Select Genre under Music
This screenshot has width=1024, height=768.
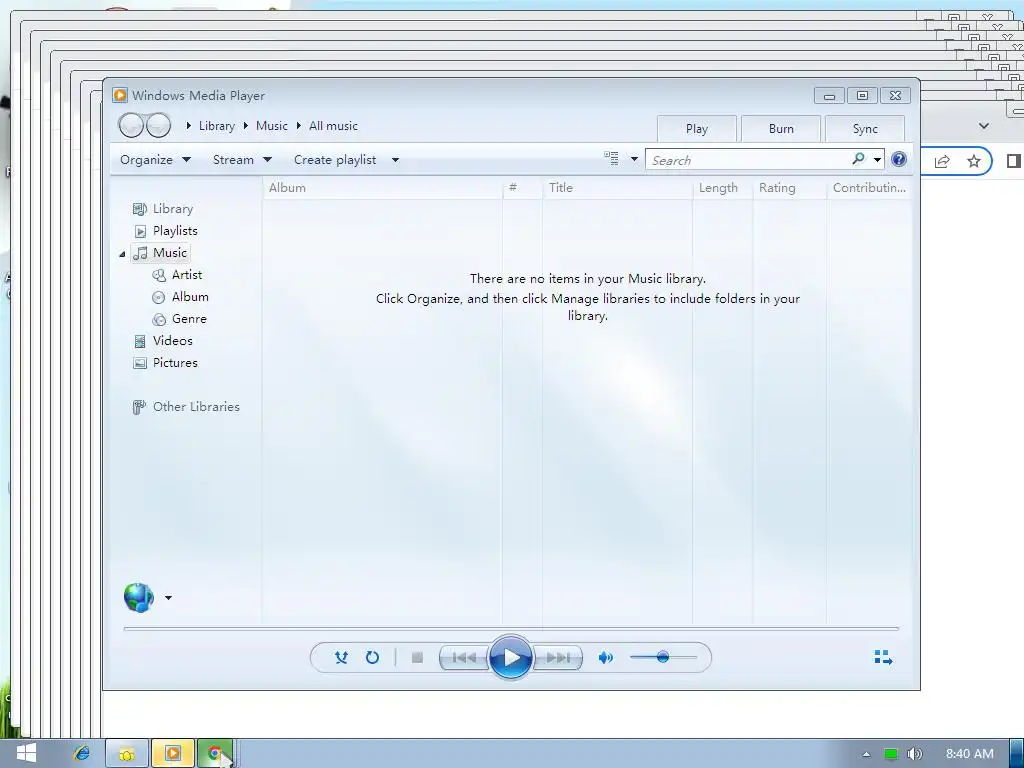tap(180, 319)
